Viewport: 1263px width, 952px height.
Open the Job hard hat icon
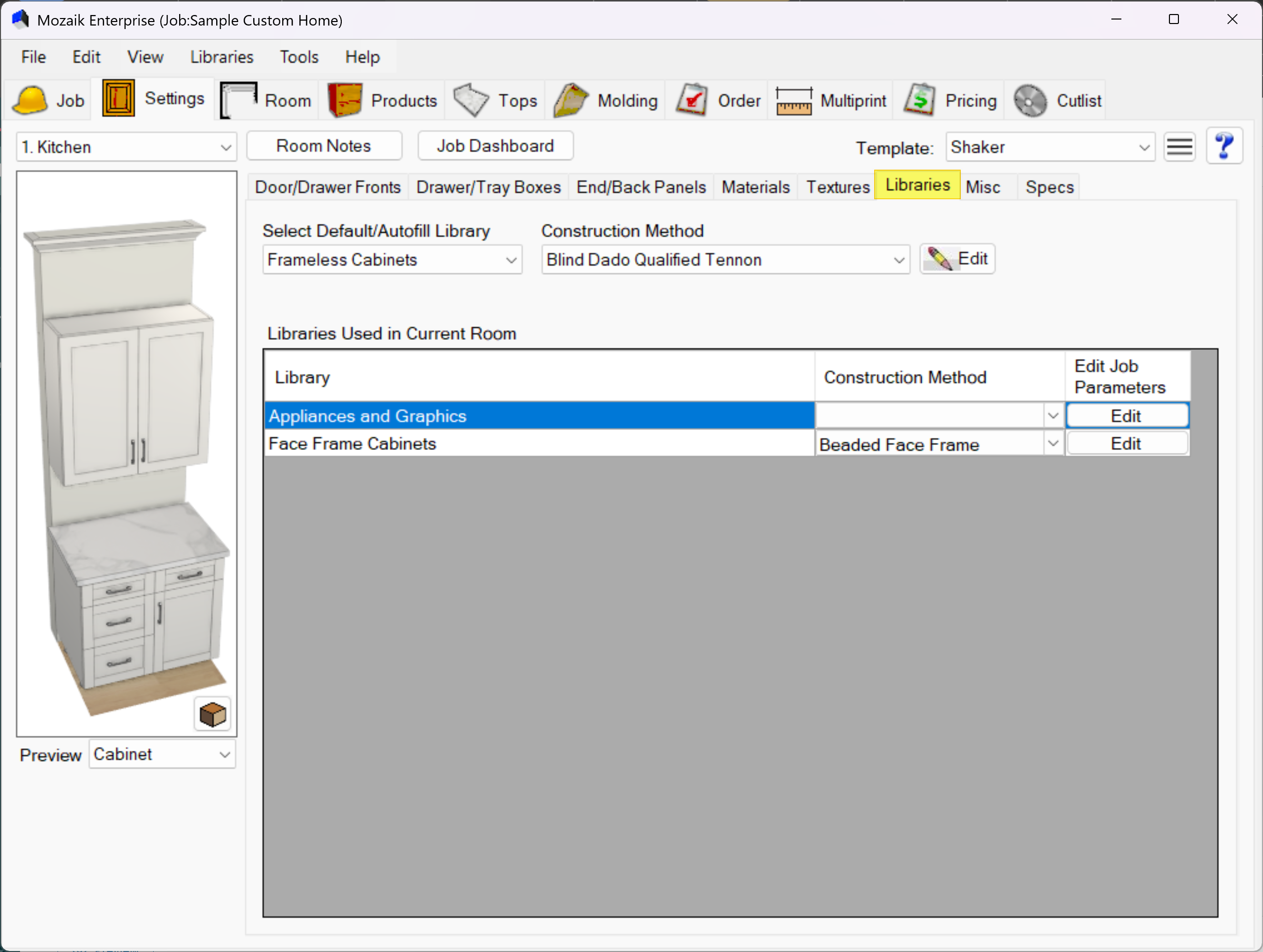click(x=30, y=101)
